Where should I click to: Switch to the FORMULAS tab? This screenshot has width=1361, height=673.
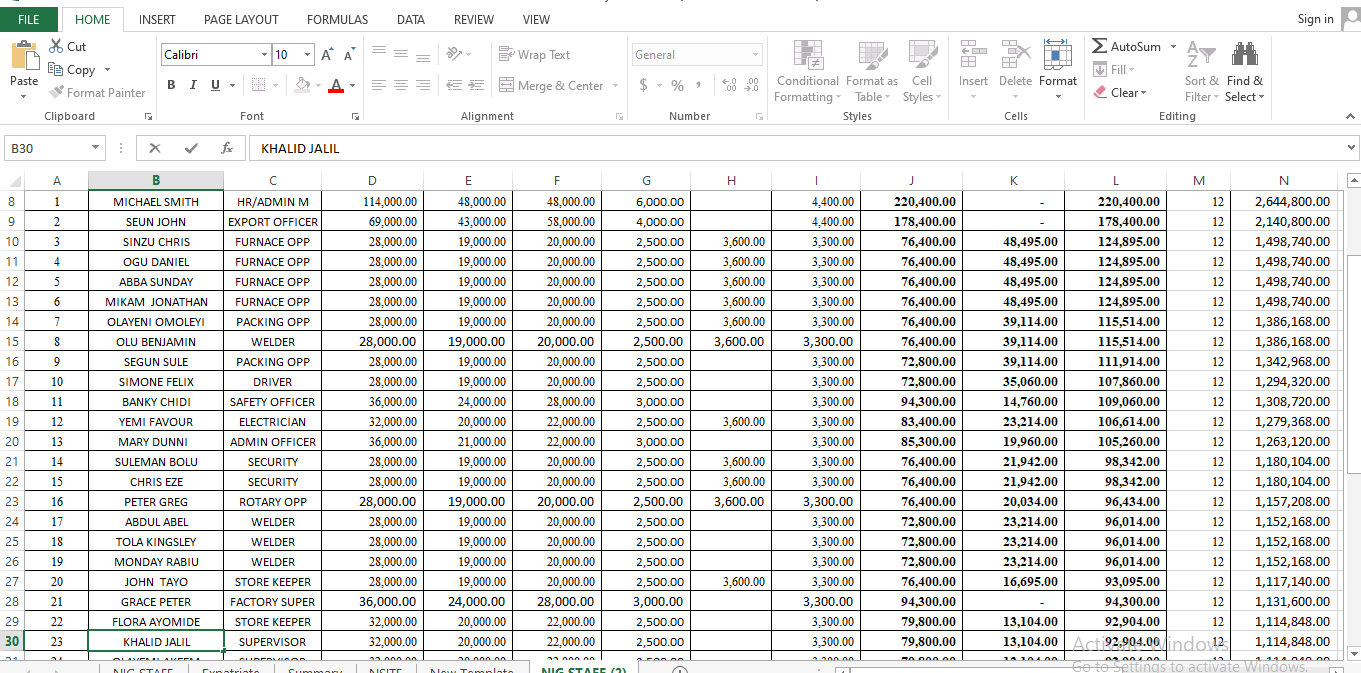coord(337,19)
